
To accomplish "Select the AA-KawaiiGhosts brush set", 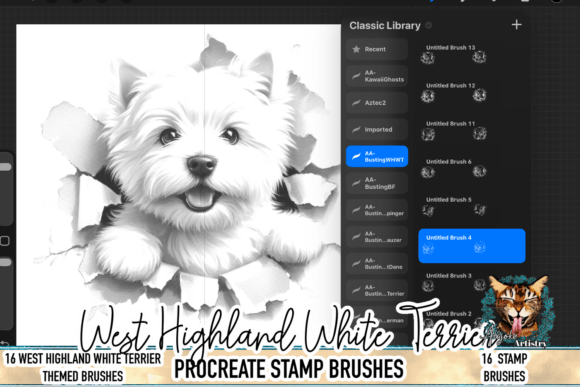I will click(x=377, y=76).
